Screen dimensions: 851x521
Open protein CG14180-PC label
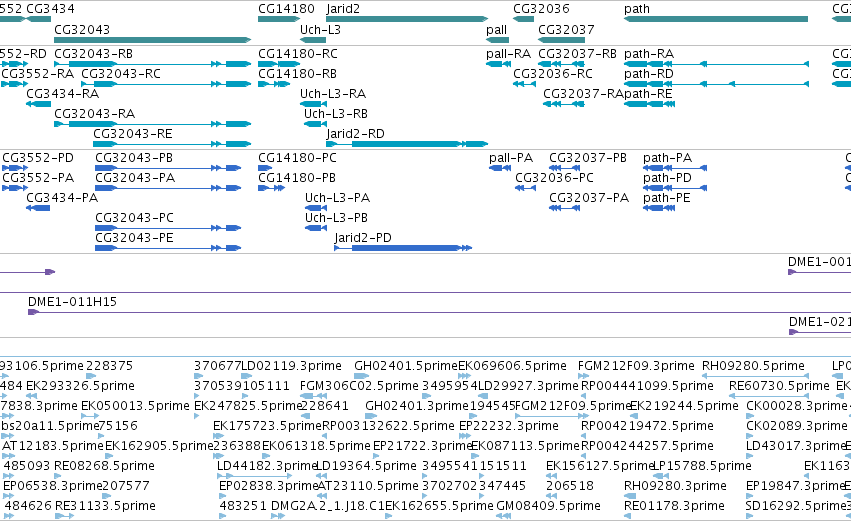click(x=297, y=158)
